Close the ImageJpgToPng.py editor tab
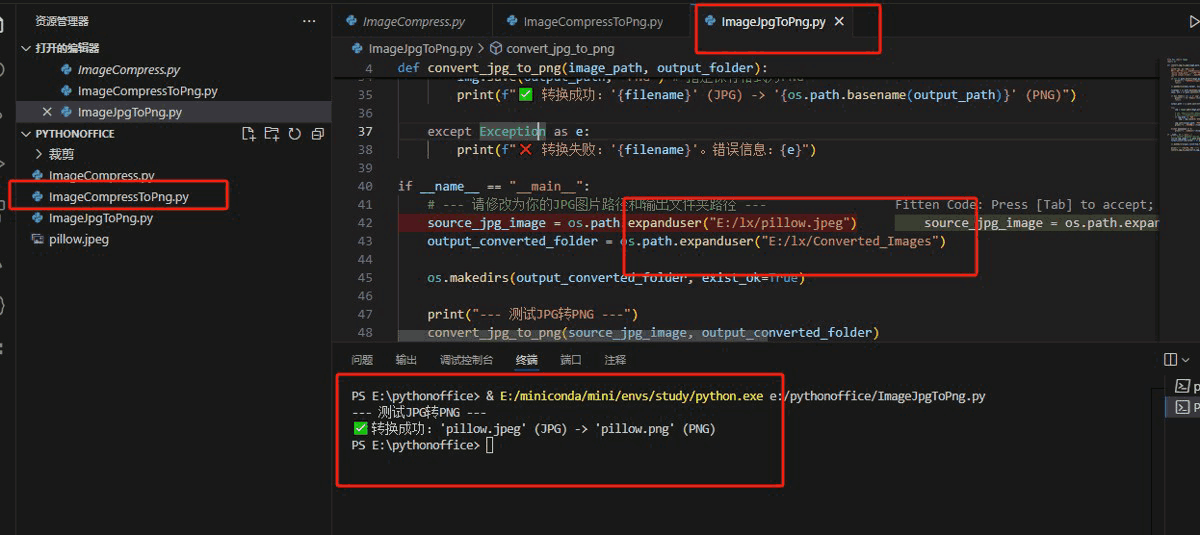This screenshot has height=535, width=1200. pos(839,21)
